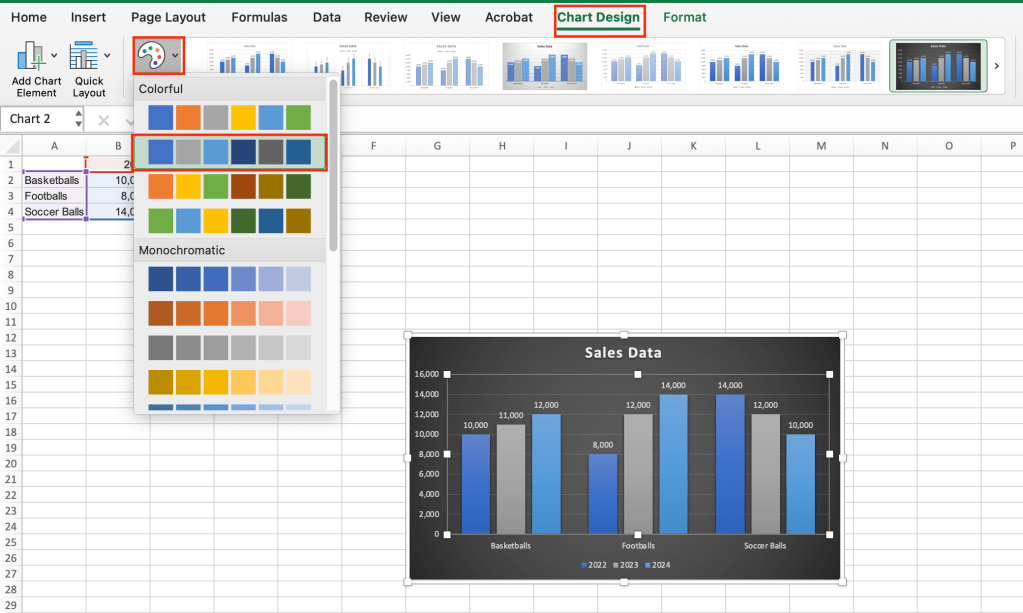Screen dimensions: 1023x613
Task: Apply the second chart style thumbnail
Action: pos(348,66)
